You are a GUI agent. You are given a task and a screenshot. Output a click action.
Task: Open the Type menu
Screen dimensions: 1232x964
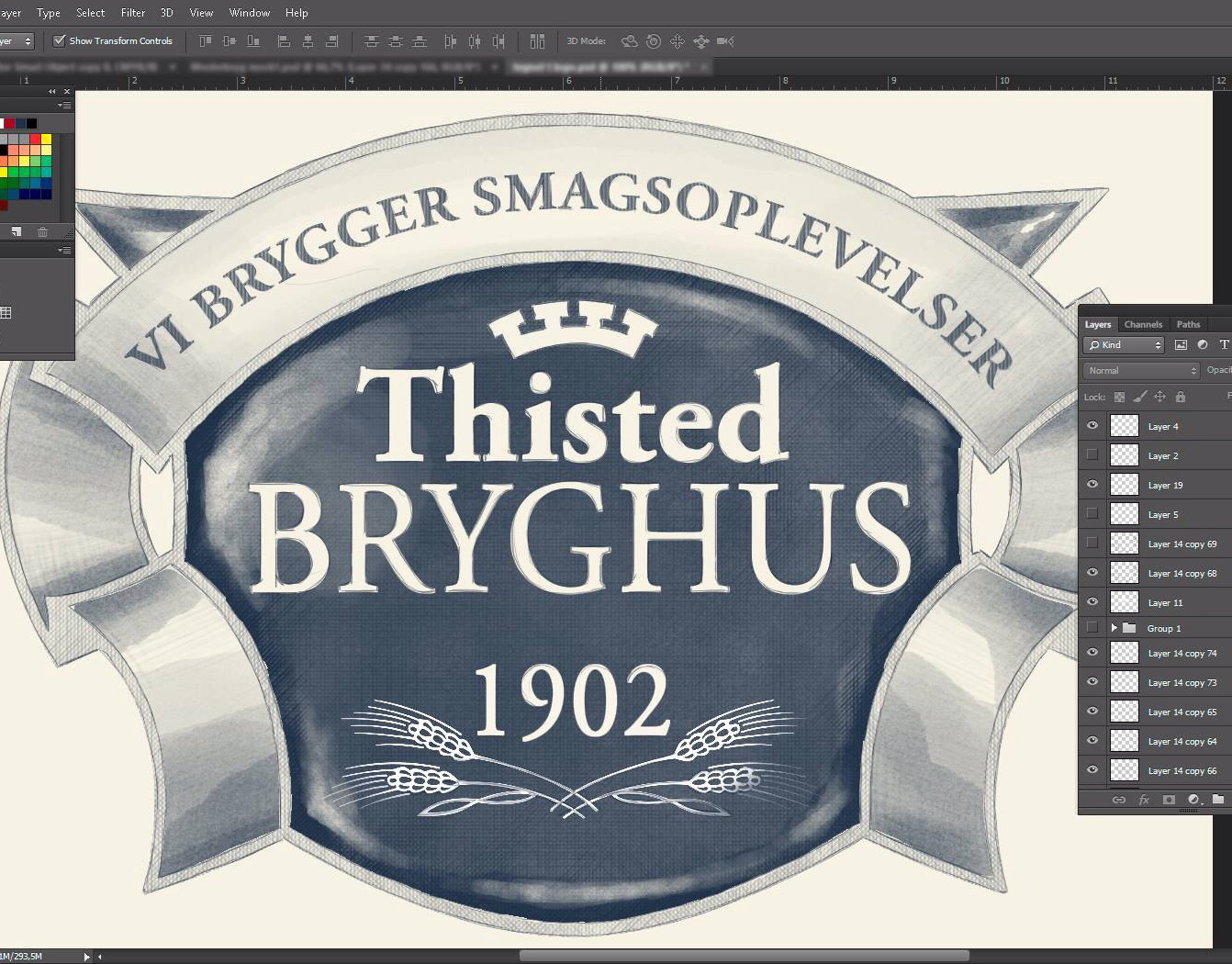49,13
